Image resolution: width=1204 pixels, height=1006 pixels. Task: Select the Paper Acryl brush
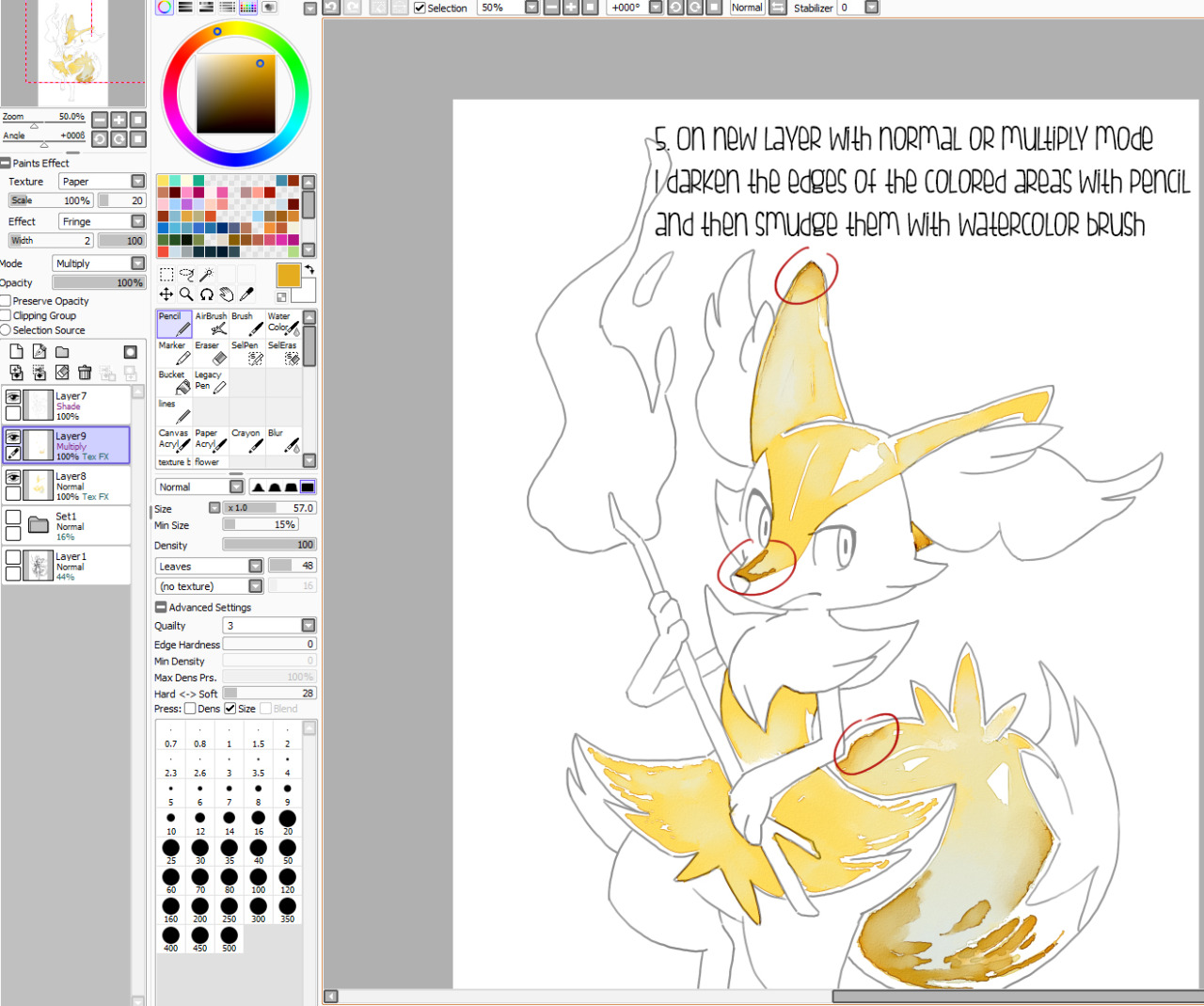pyautogui.click(x=211, y=440)
